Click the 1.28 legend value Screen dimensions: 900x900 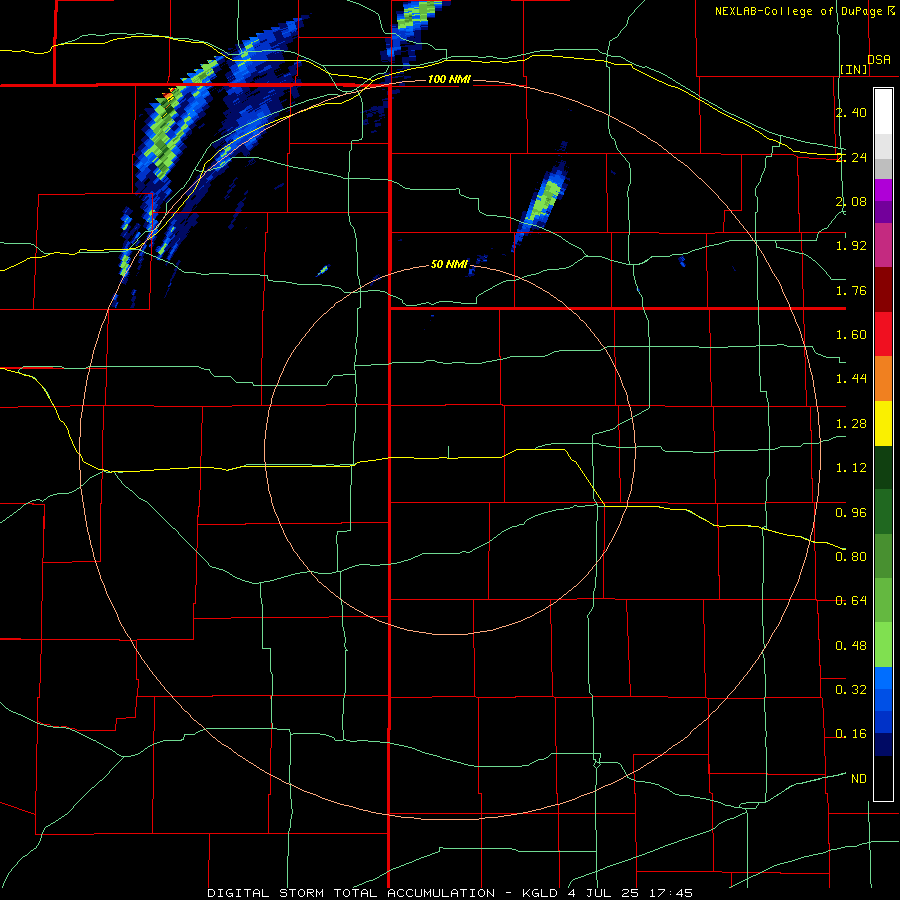pos(851,424)
